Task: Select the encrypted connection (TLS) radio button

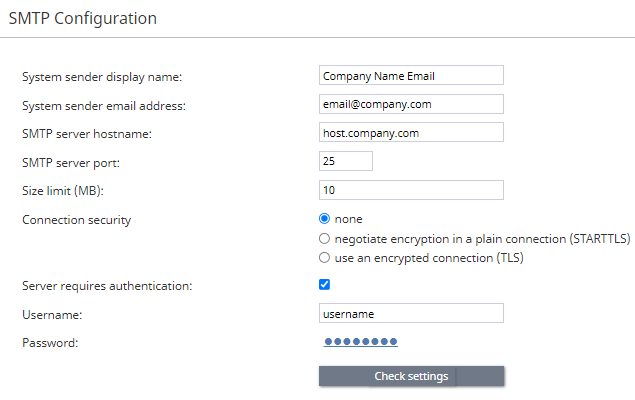Action: tap(324, 257)
